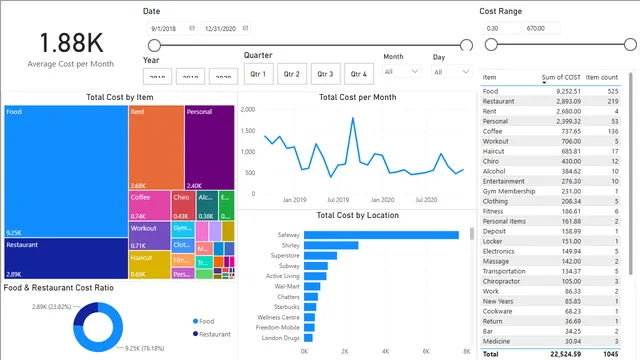Click the Food legend marker dot
Image resolution: width=640 pixels, height=360 pixels.
196,321
